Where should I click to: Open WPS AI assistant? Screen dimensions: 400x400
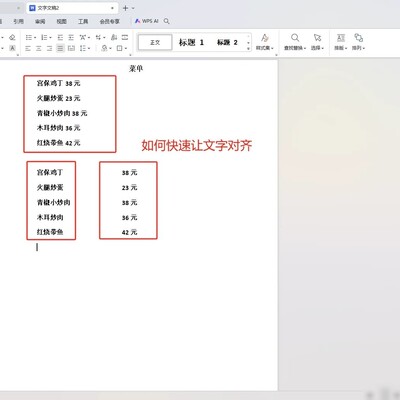point(147,21)
